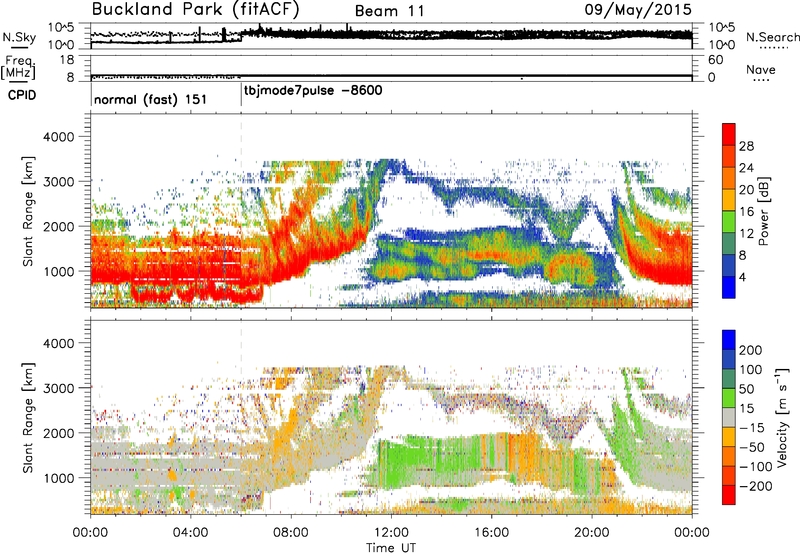Pick the light green 12–16 dB power colorbar segment
Screen dimensions: 800x554
tap(729, 221)
